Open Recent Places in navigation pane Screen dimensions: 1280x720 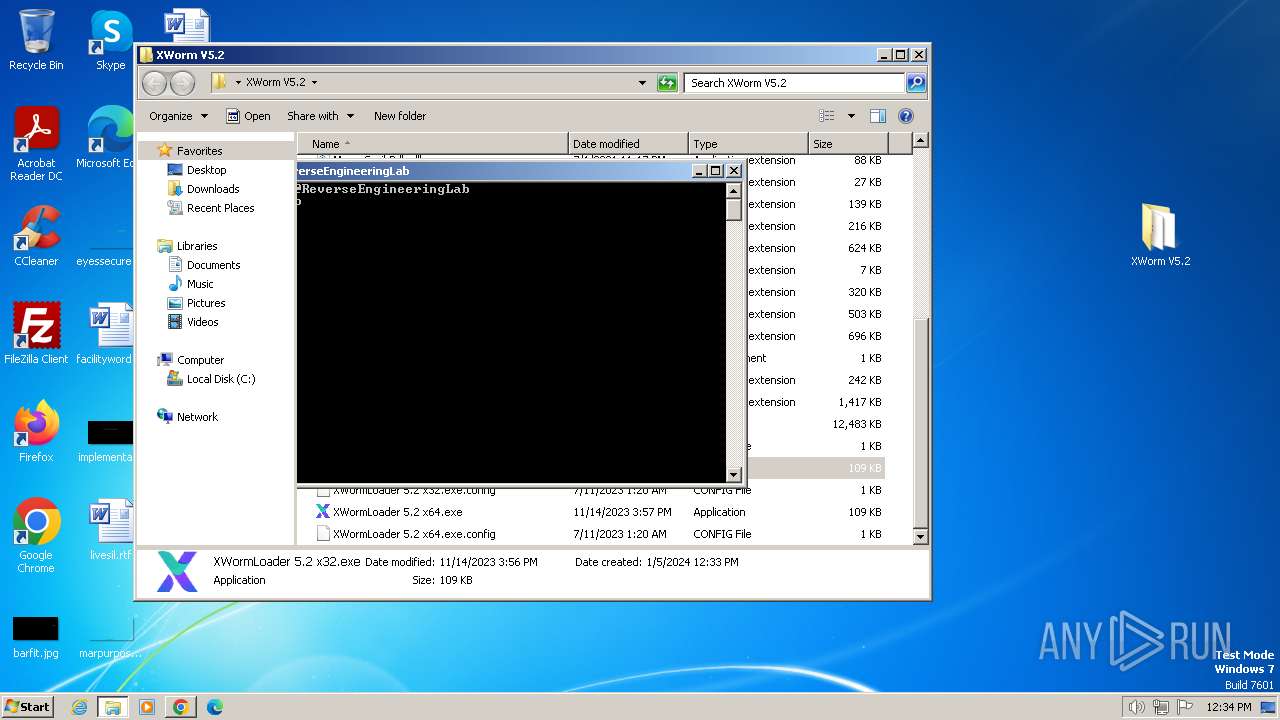click(220, 208)
